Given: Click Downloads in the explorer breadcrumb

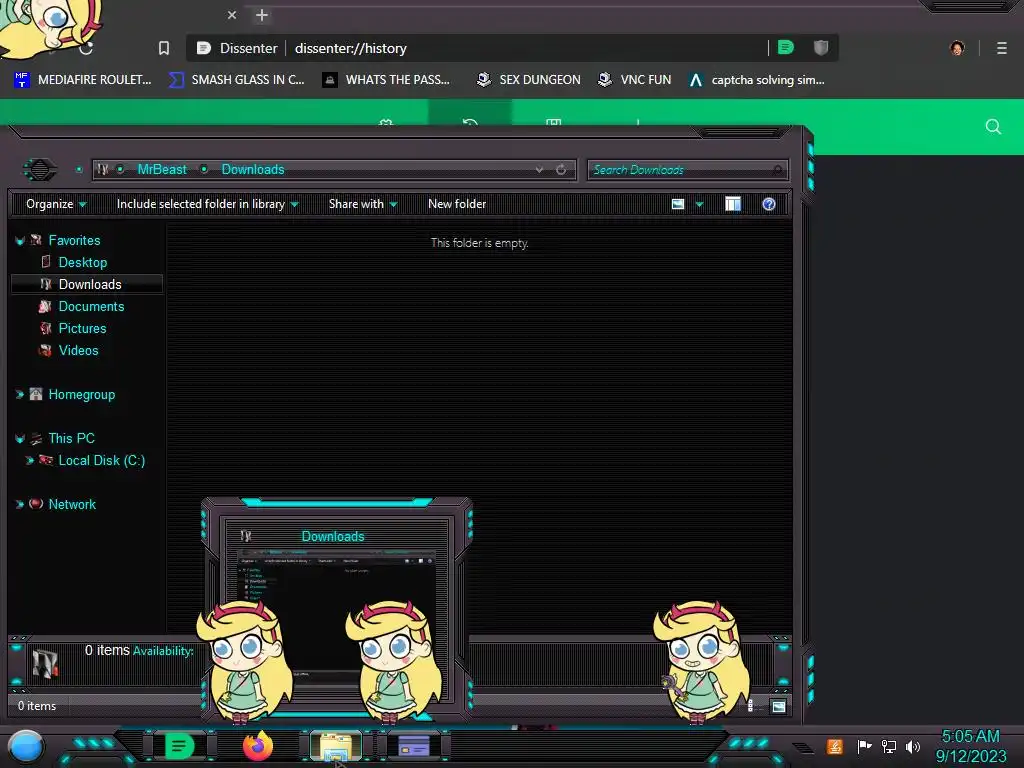Looking at the screenshot, I should [x=253, y=169].
